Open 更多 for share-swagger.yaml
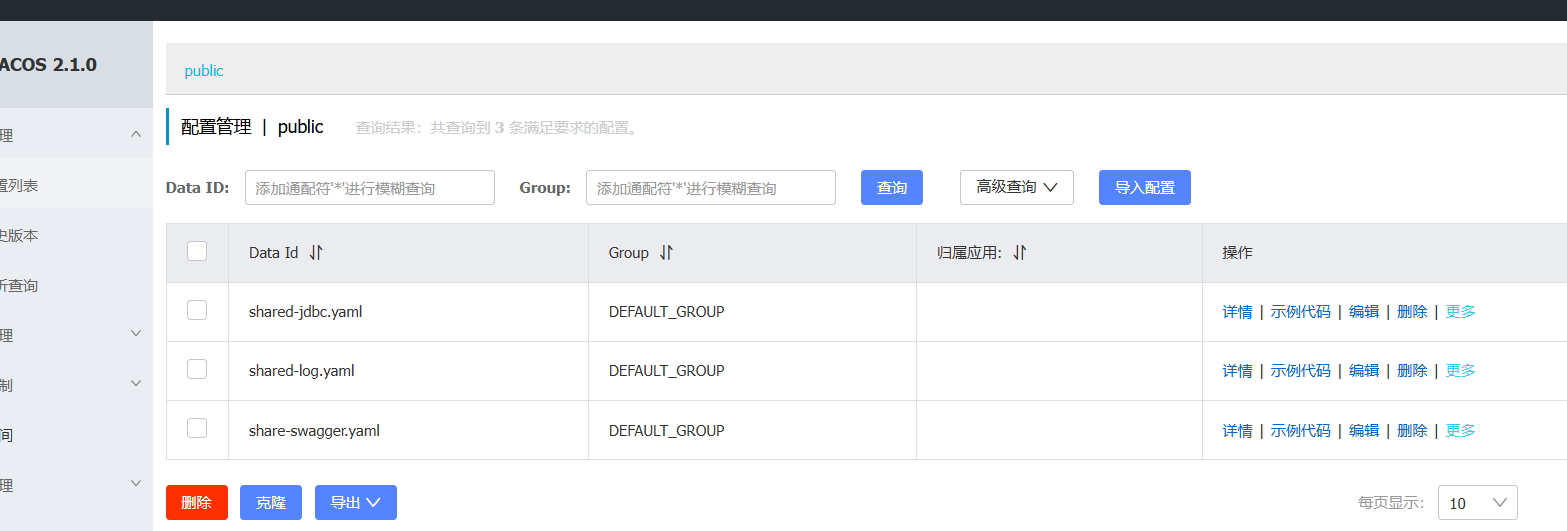 (1461, 431)
